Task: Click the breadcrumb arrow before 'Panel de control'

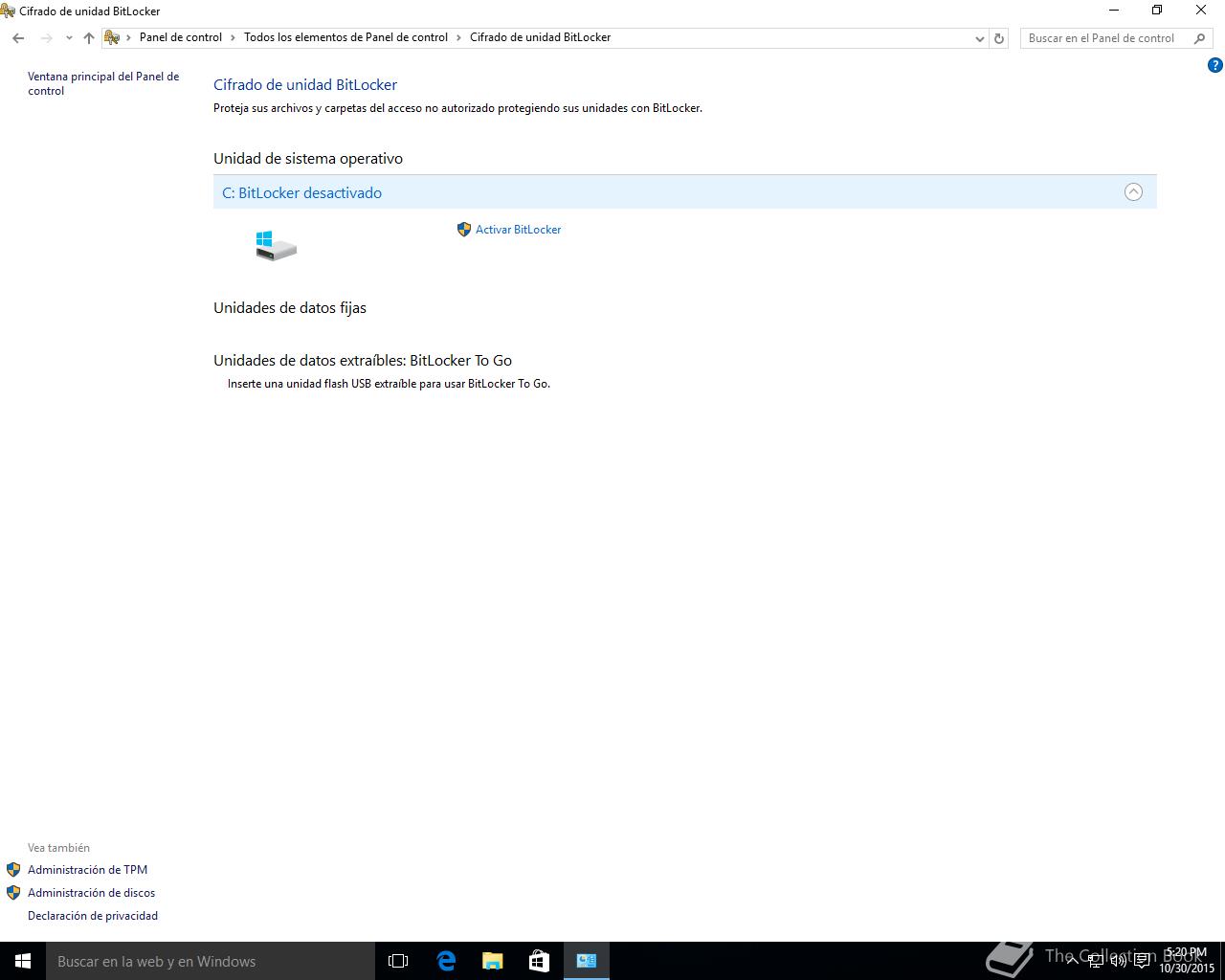Action: [129, 38]
